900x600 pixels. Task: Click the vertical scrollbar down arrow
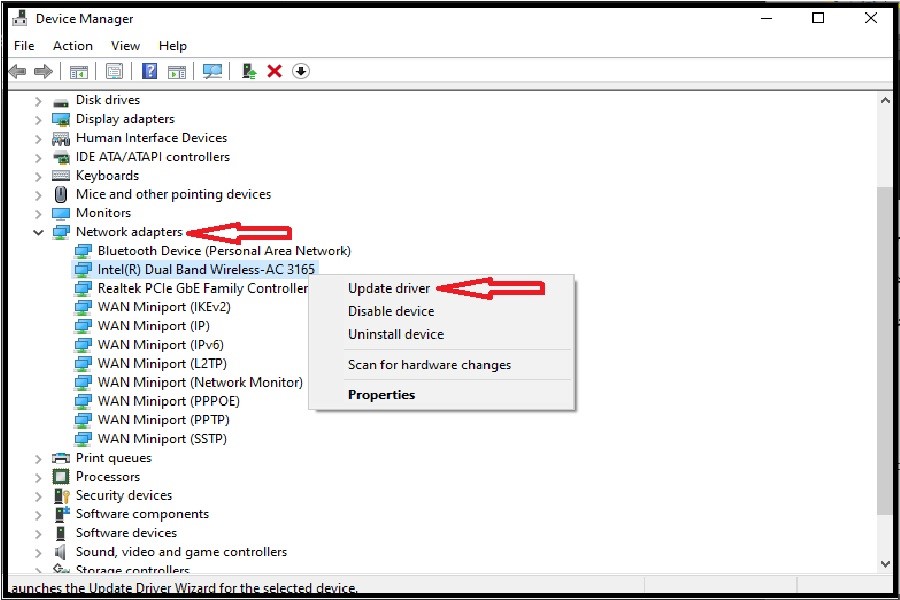pyautogui.click(x=885, y=564)
